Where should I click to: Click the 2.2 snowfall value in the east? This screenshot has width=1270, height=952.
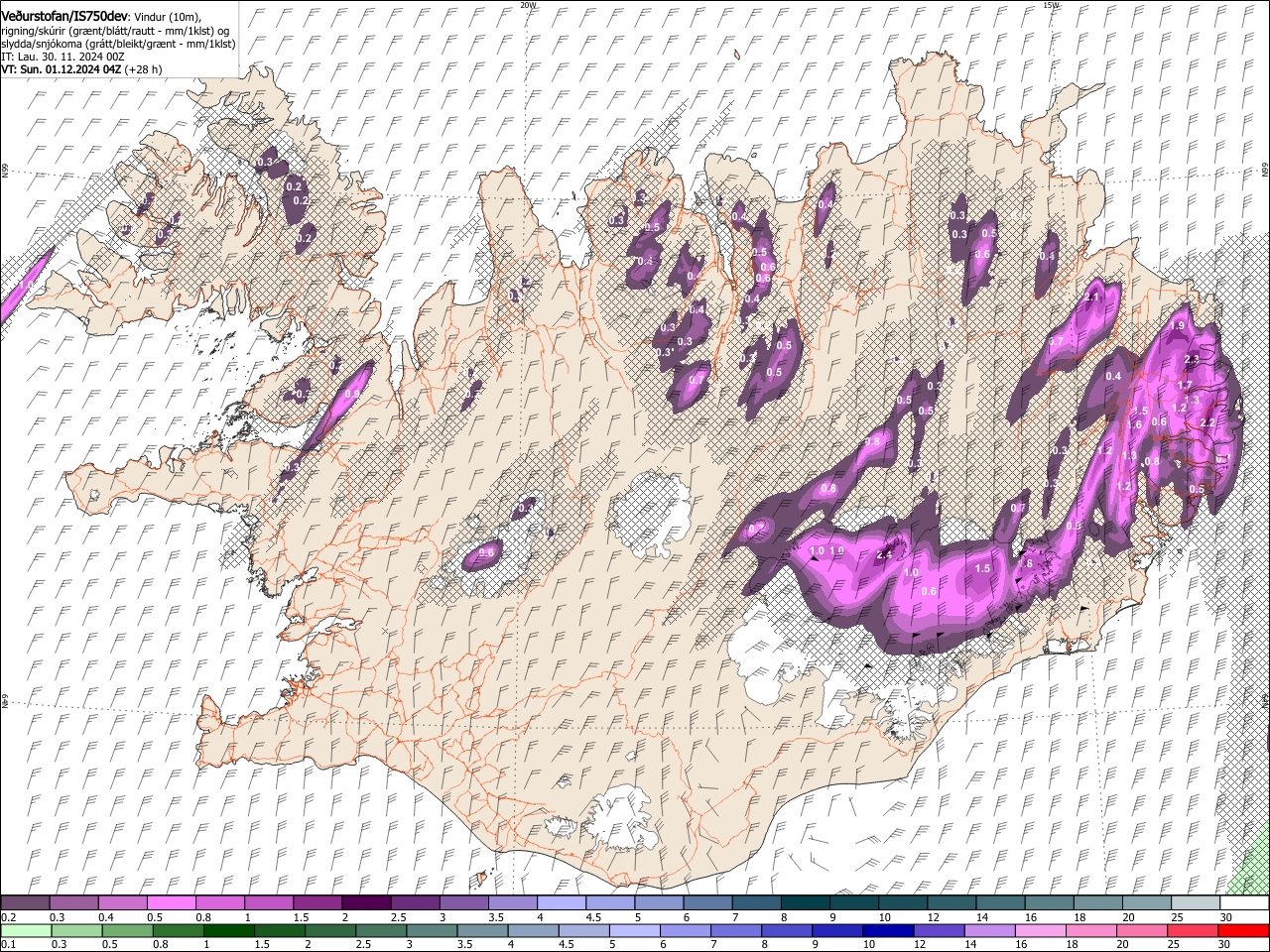[x=1207, y=422]
